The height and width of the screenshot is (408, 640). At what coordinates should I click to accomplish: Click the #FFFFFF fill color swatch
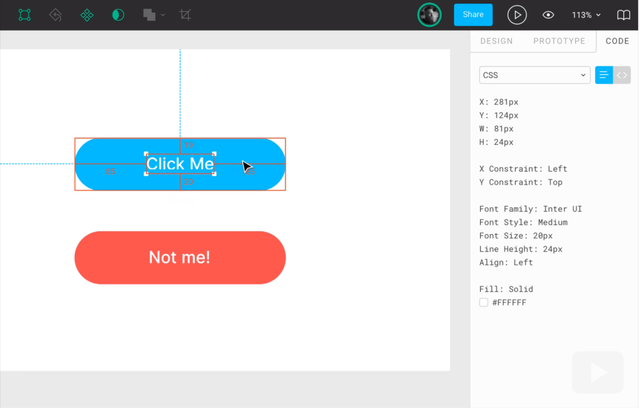click(484, 302)
